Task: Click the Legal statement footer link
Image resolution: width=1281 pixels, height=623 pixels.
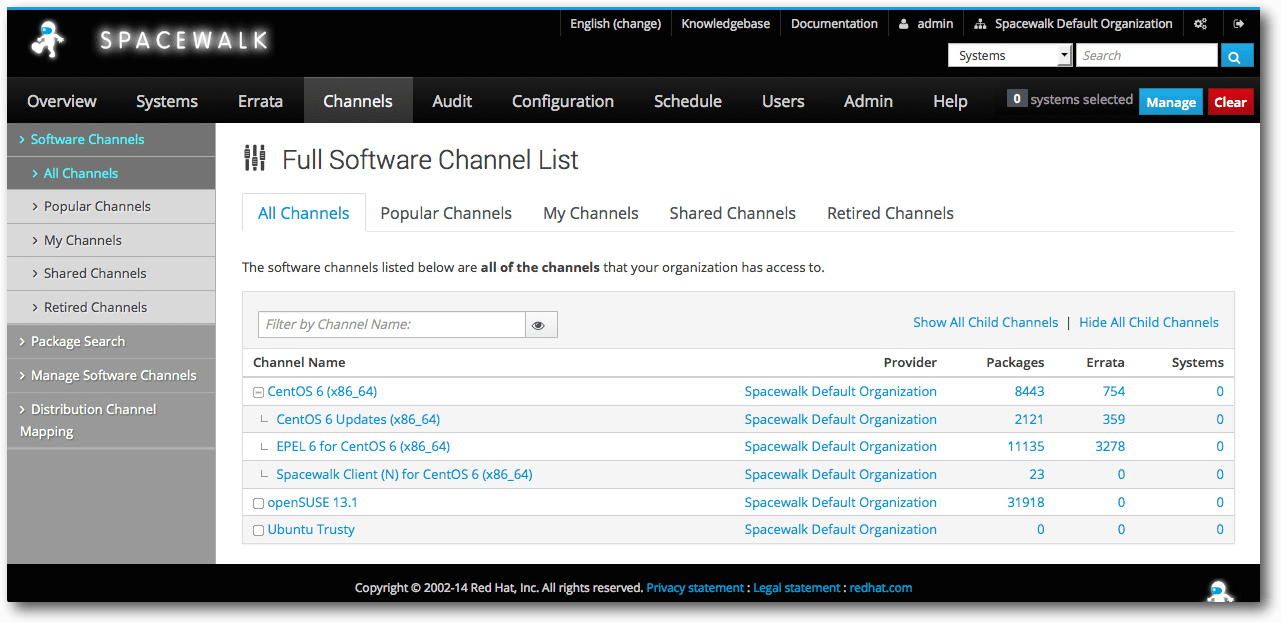Action: (x=796, y=588)
